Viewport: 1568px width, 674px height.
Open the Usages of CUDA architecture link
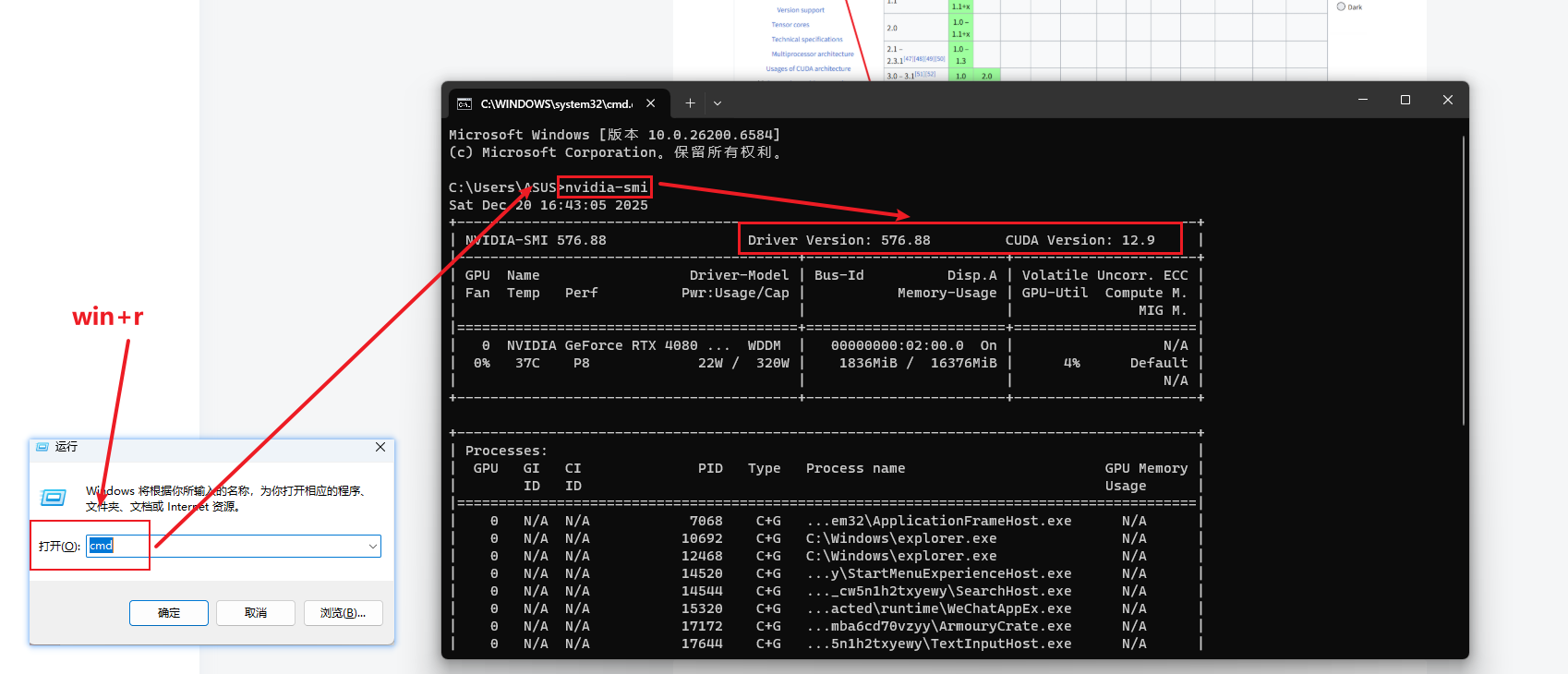(x=808, y=69)
